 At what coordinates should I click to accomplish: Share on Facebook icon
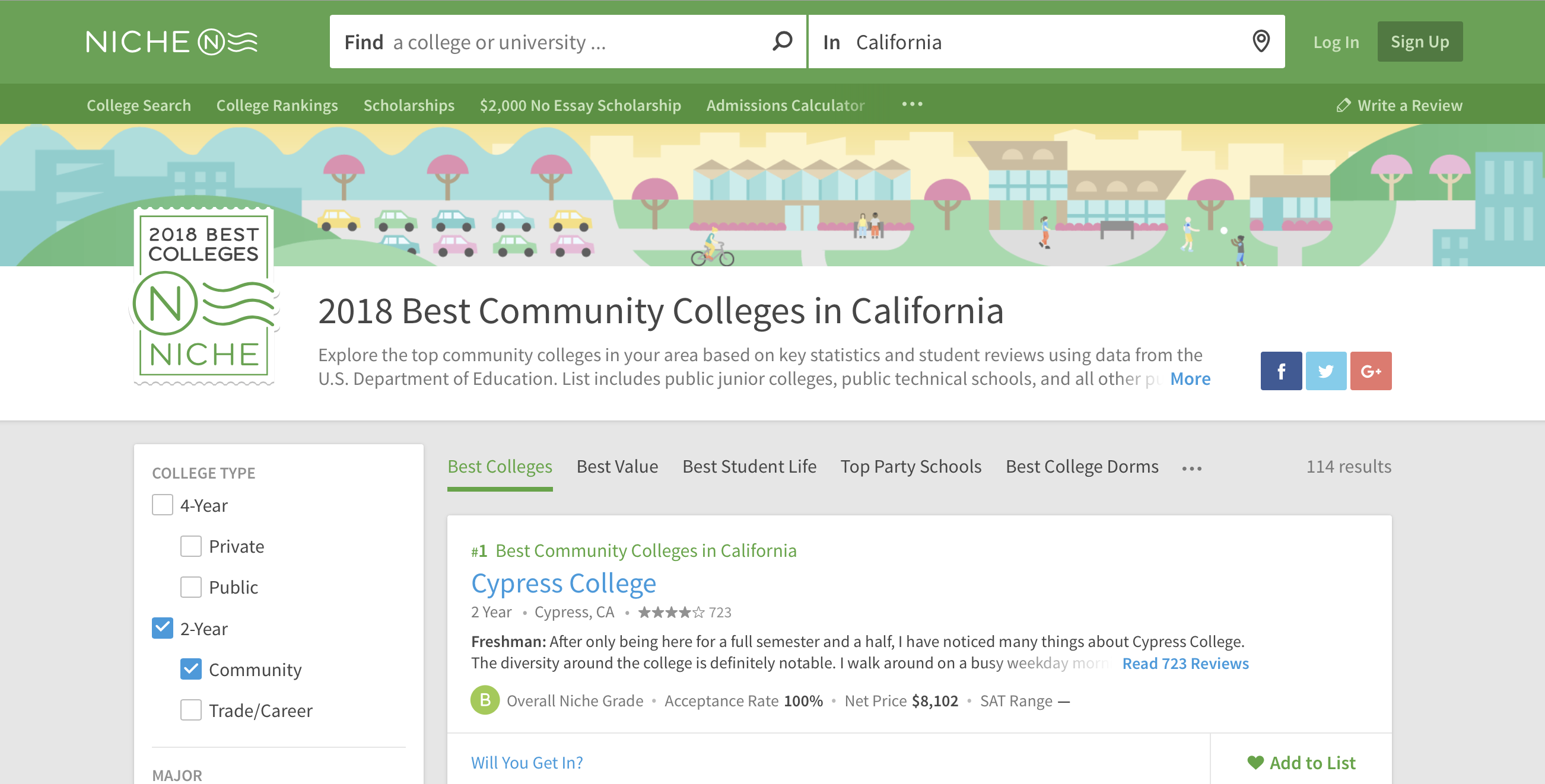(x=1280, y=371)
